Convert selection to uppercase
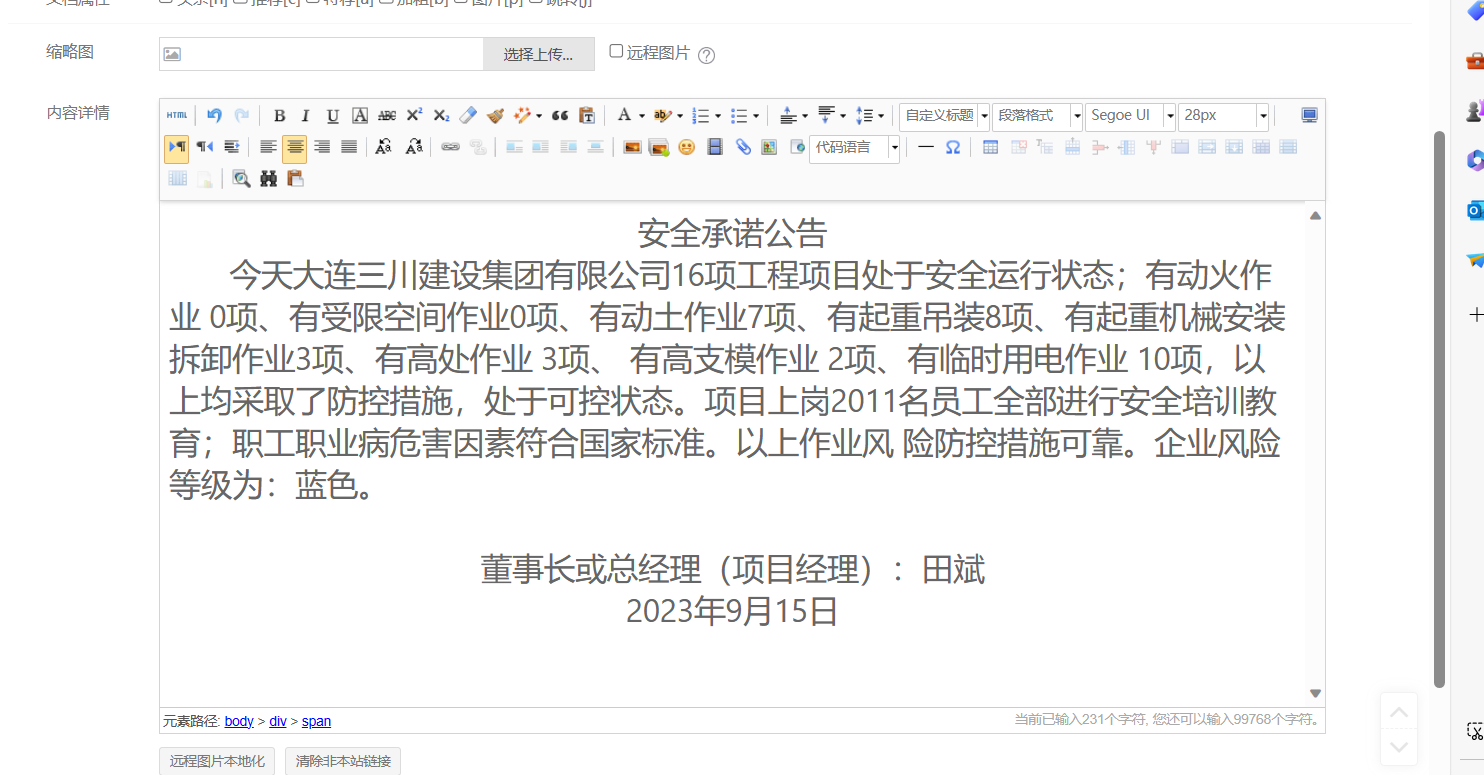The height and width of the screenshot is (775, 1484). [x=384, y=147]
